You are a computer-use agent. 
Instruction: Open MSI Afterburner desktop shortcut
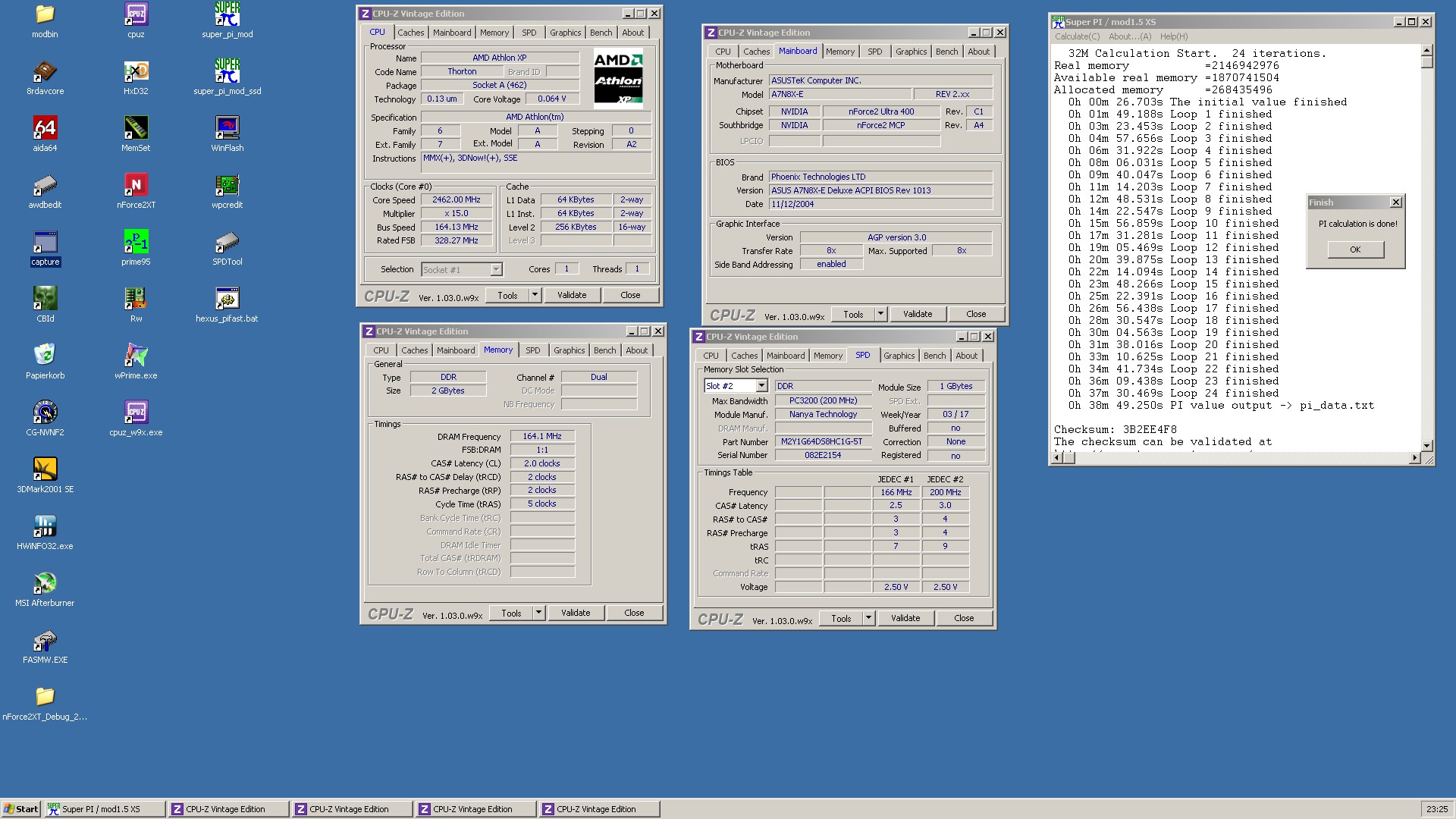coord(45,589)
